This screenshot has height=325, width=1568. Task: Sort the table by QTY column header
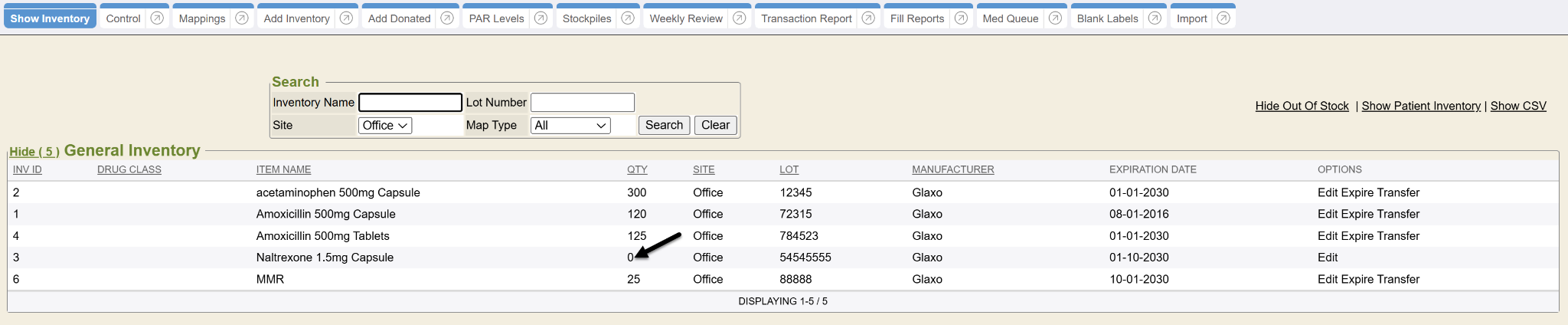pyautogui.click(x=637, y=169)
